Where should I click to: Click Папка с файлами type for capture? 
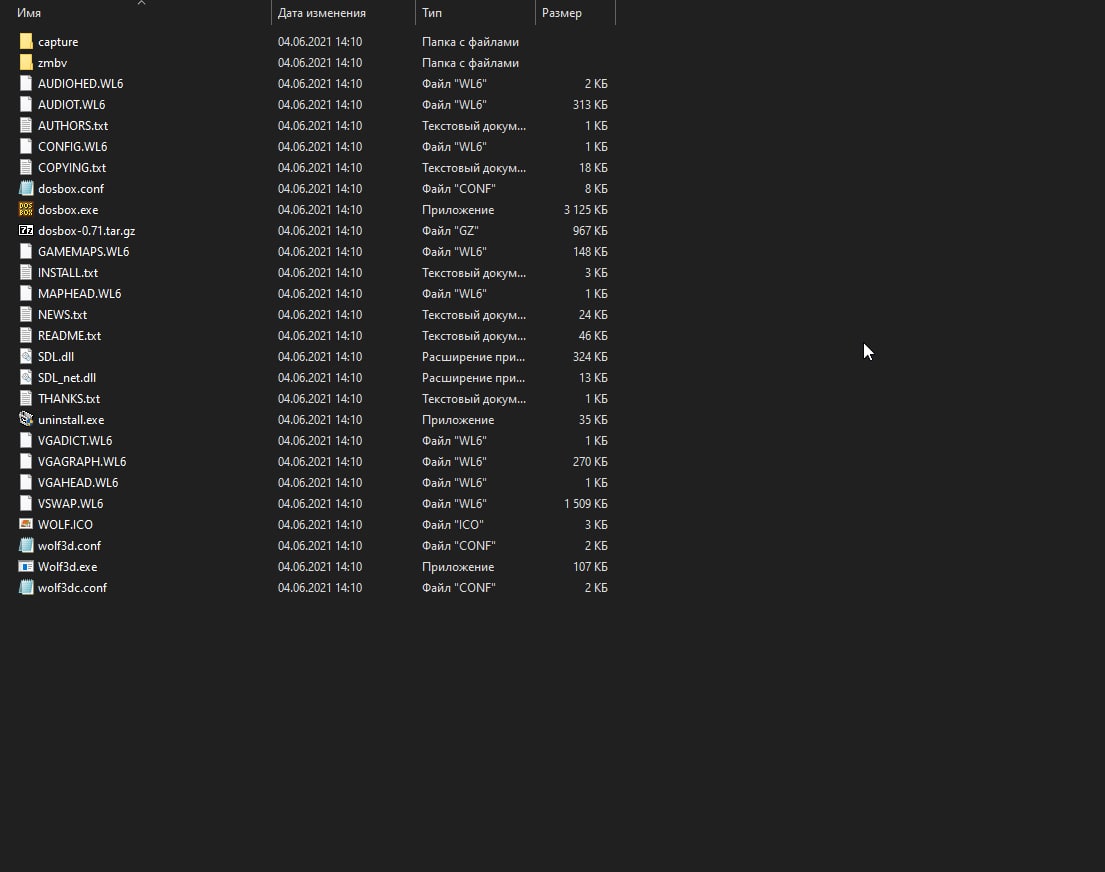pos(470,42)
